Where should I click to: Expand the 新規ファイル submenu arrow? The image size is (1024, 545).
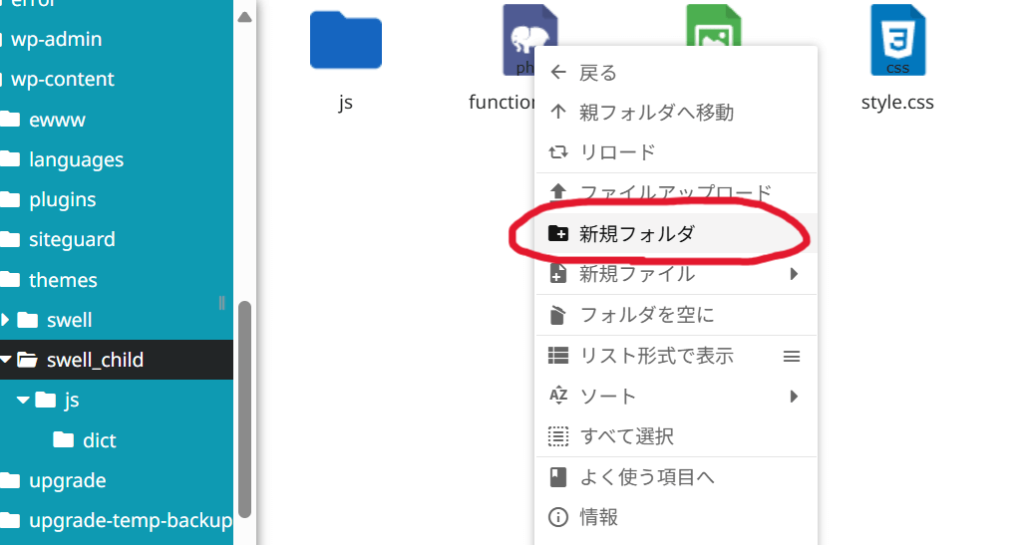pos(794,274)
